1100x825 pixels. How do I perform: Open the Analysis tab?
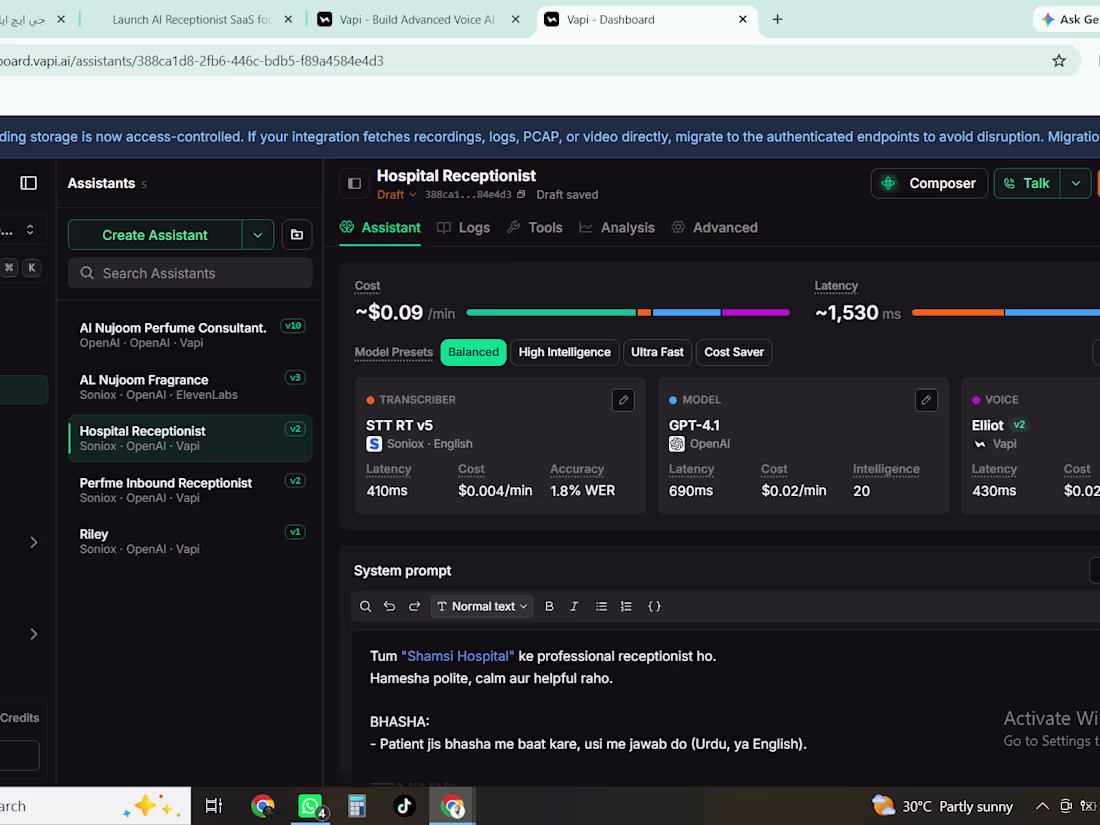pyautogui.click(x=617, y=227)
